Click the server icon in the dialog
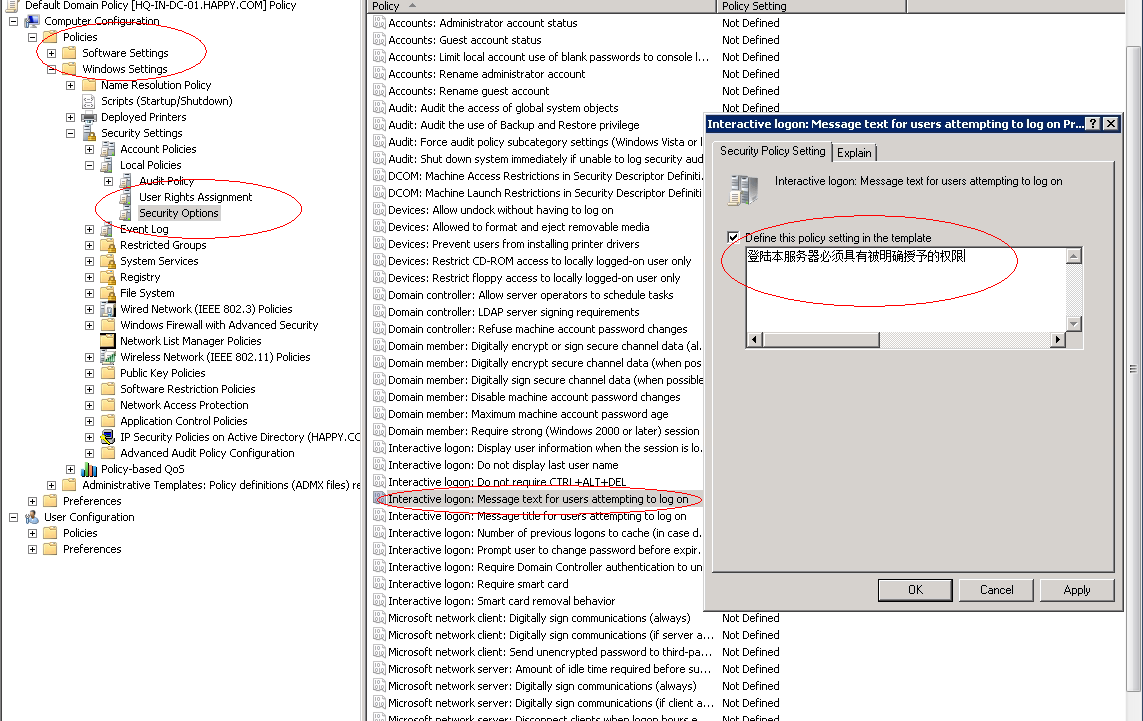This screenshot has height=721, width=1143. click(743, 190)
